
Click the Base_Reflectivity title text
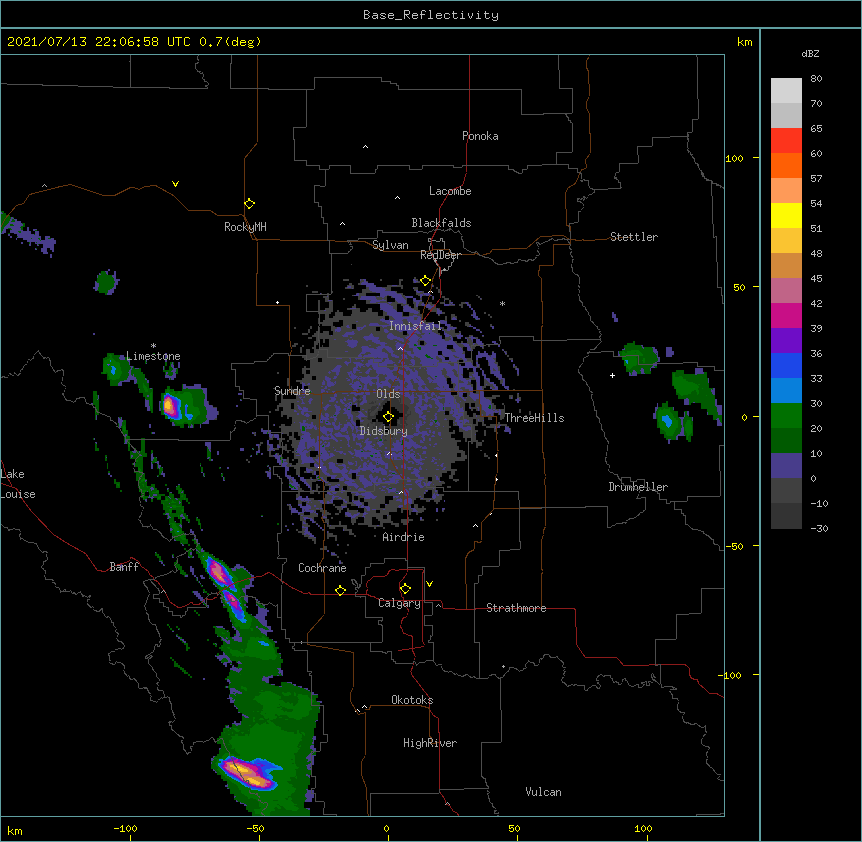pyautogui.click(x=431, y=15)
